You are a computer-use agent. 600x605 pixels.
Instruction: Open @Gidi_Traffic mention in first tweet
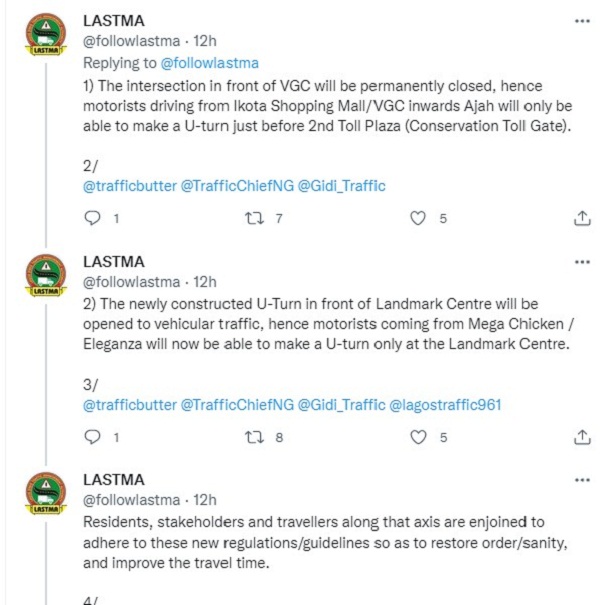[341, 186]
